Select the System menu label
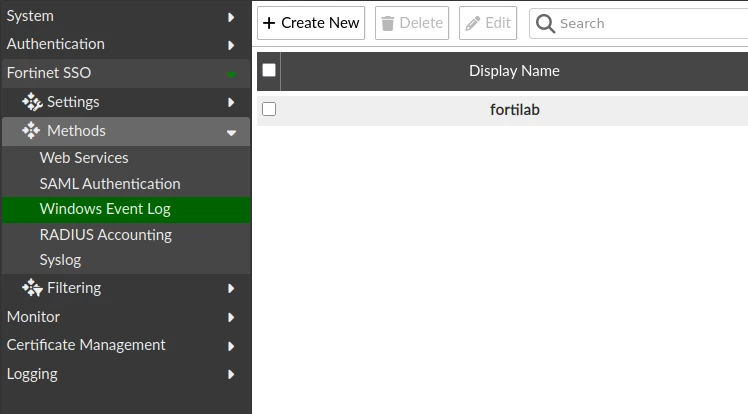 [x=30, y=16]
